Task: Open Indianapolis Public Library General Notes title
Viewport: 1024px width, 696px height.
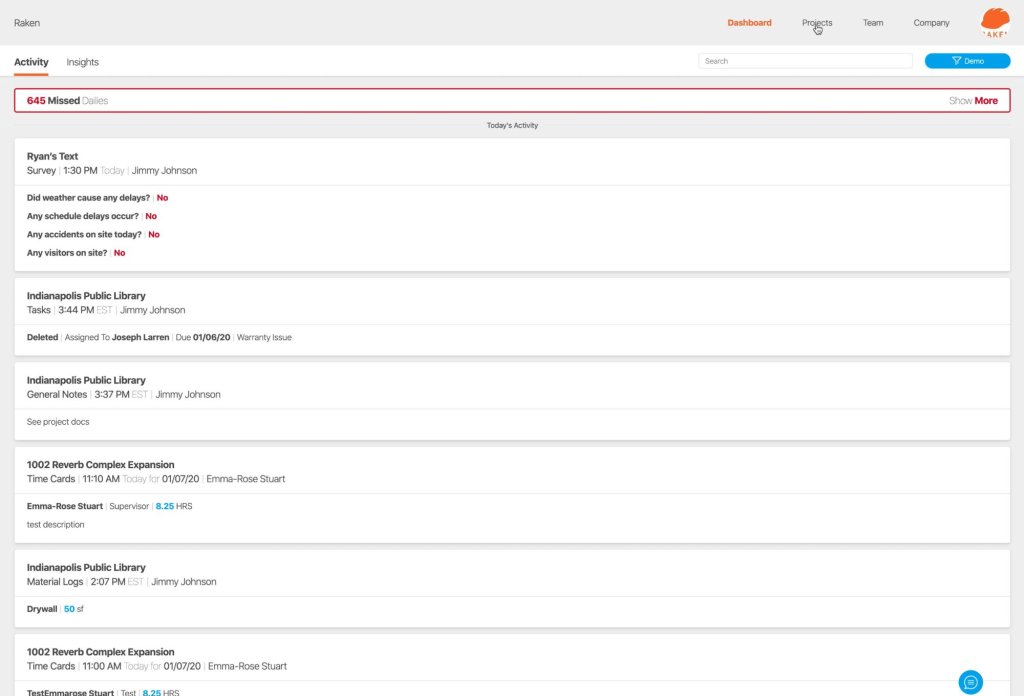Action: [x=86, y=380]
